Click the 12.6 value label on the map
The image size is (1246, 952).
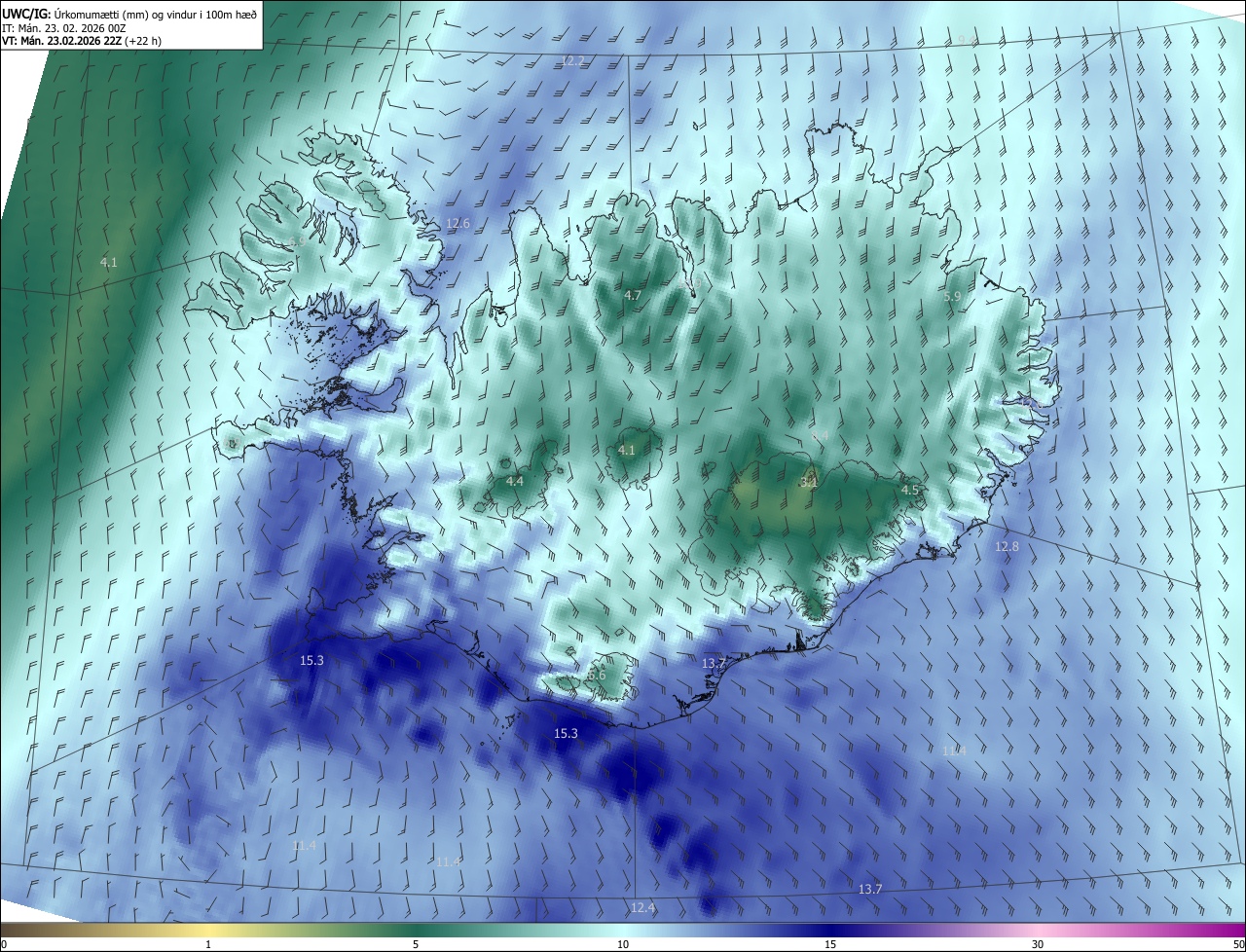pyautogui.click(x=458, y=224)
